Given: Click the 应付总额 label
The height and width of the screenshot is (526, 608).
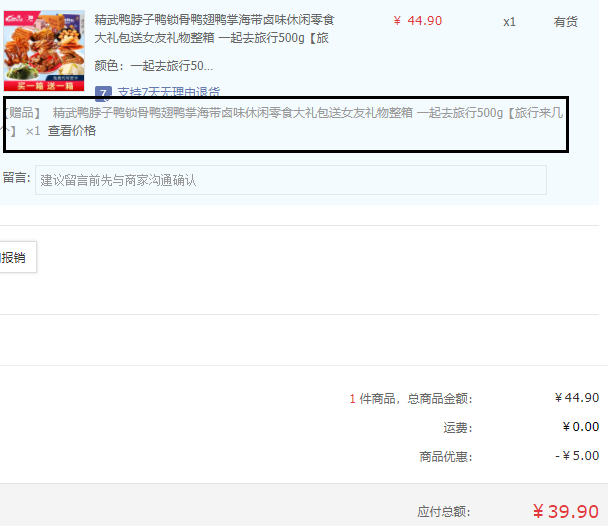Looking at the screenshot, I should click(444, 511).
